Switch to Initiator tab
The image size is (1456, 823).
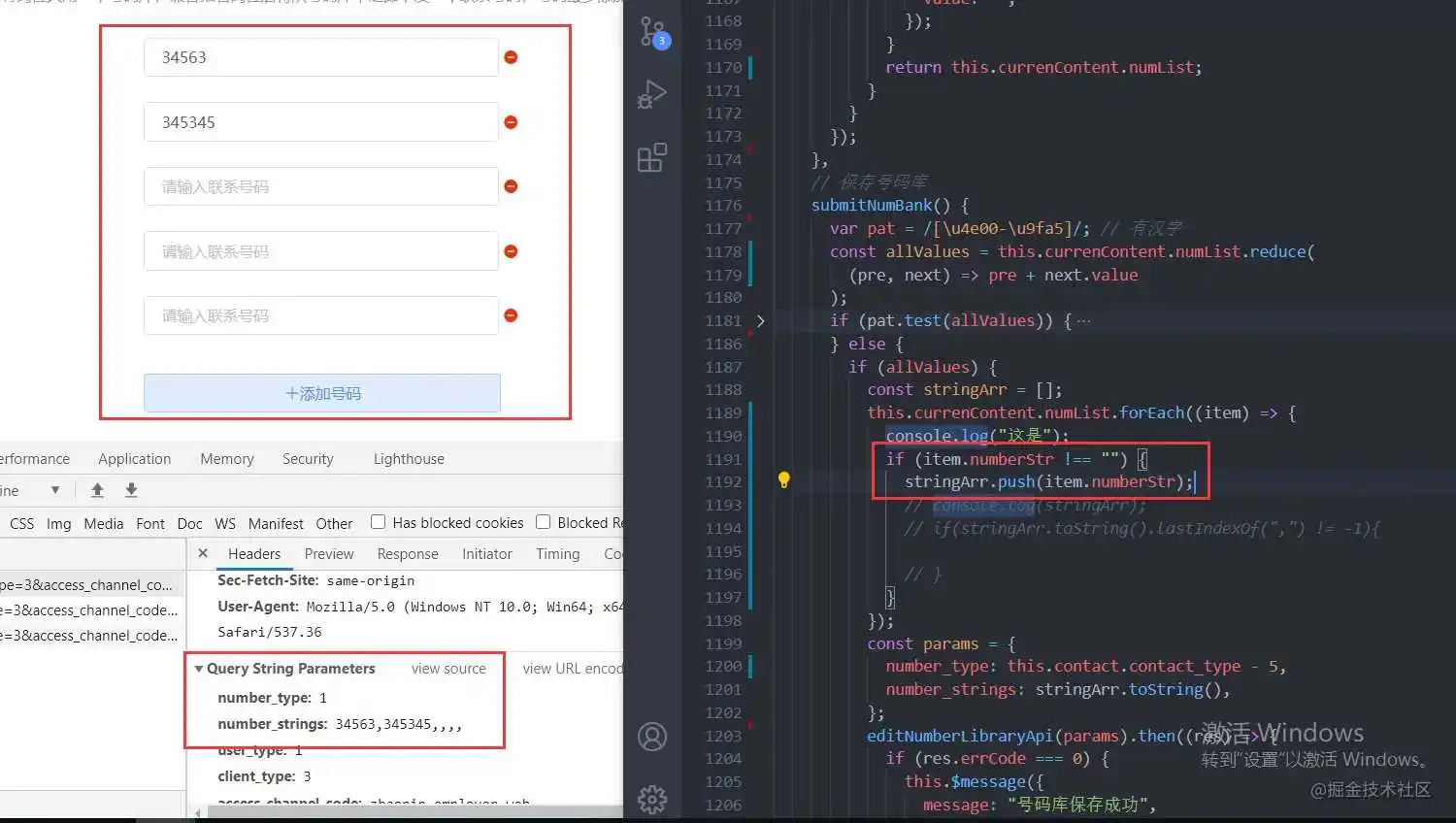pos(487,553)
